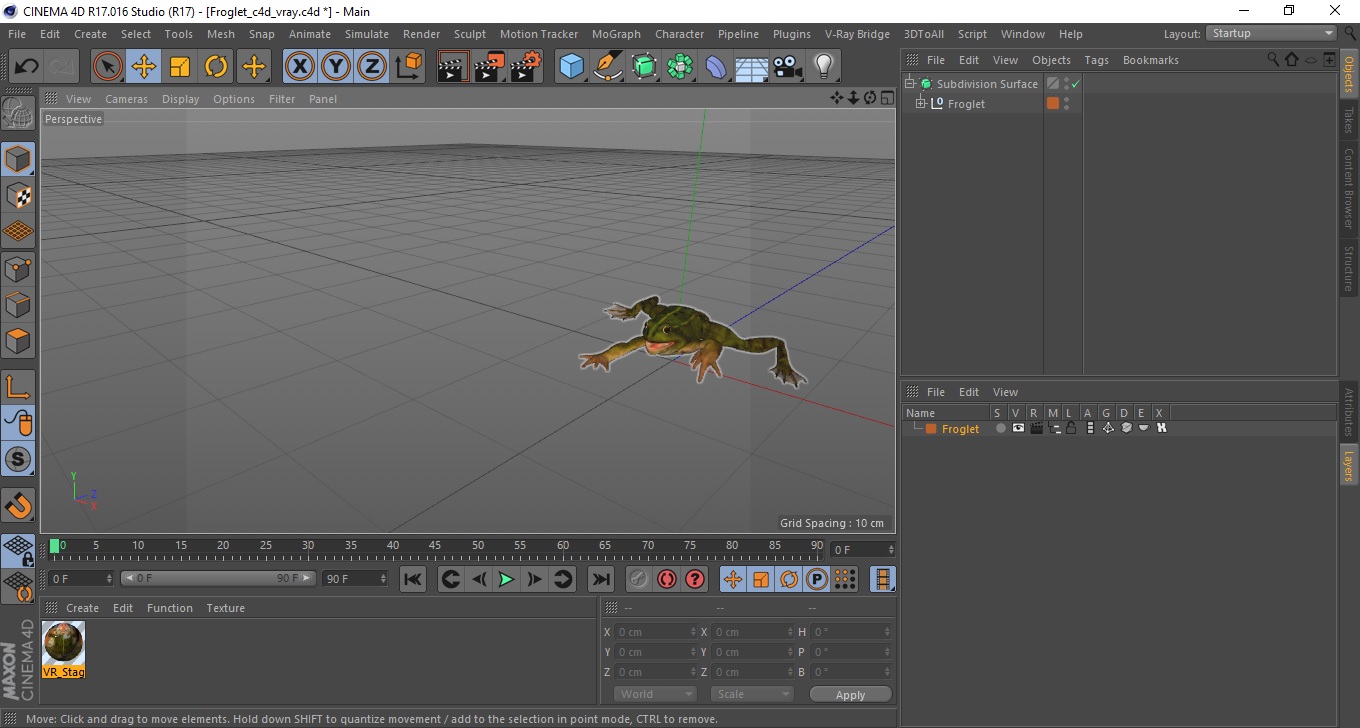Toggle X-axis lock
This screenshot has width=1360, height=728.
point(300,67)
